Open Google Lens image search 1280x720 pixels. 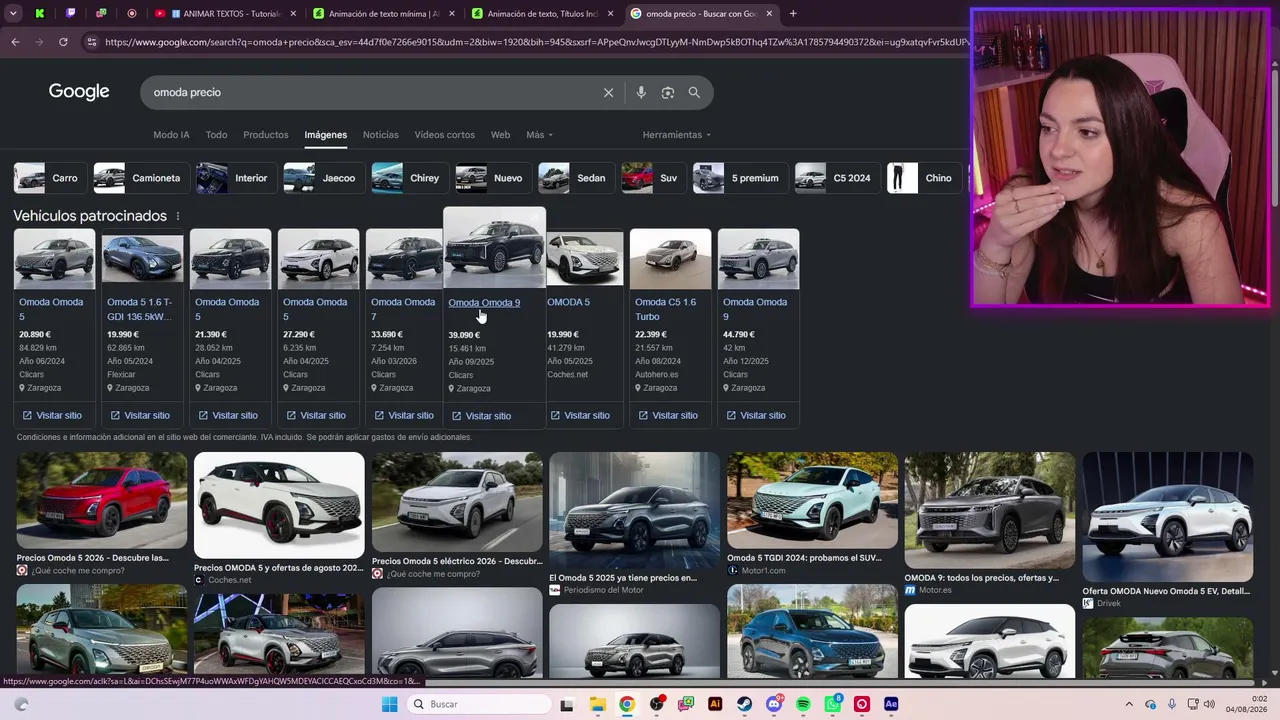click(668, 93)
